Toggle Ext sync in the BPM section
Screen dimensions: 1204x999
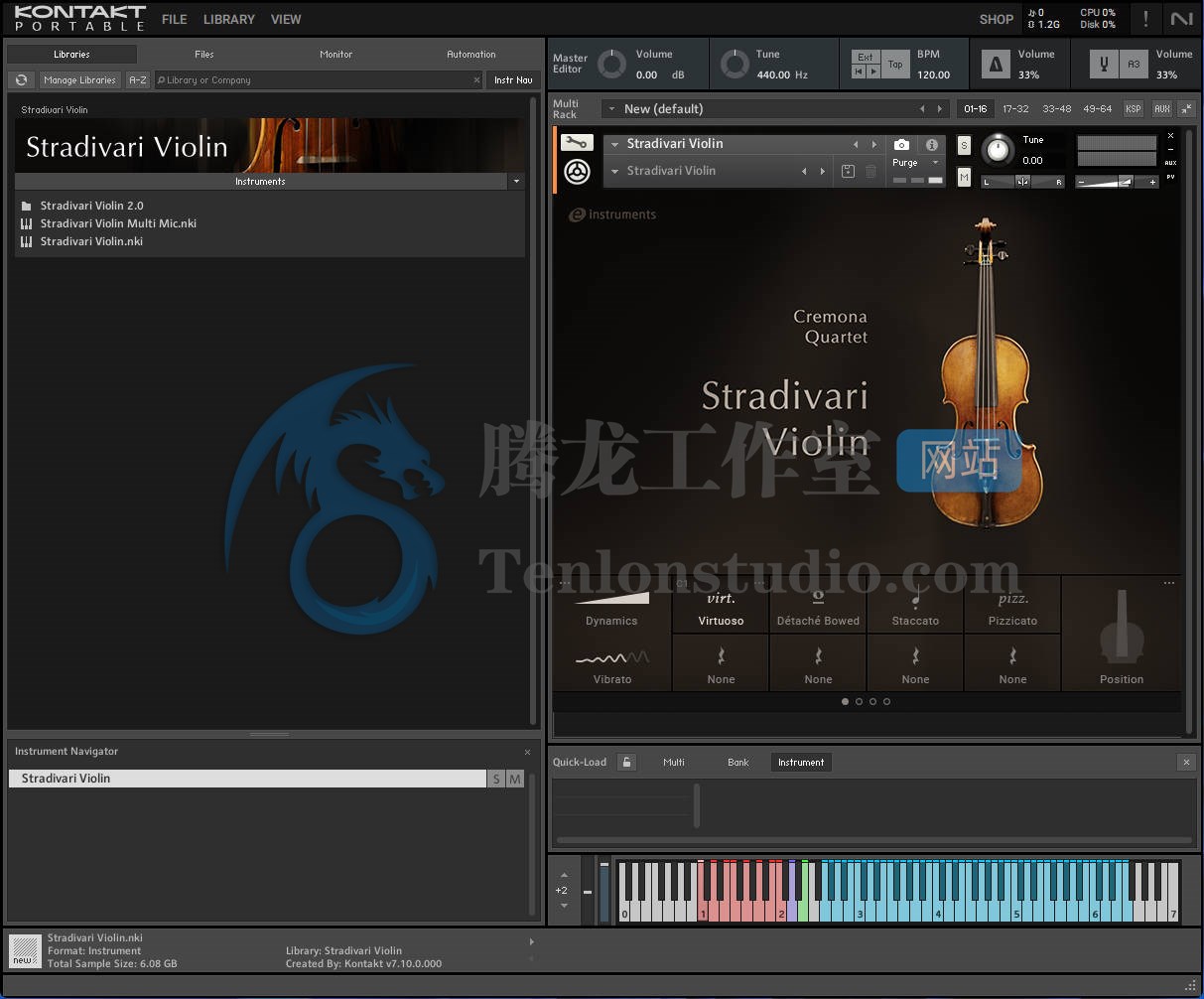(865, 57)
